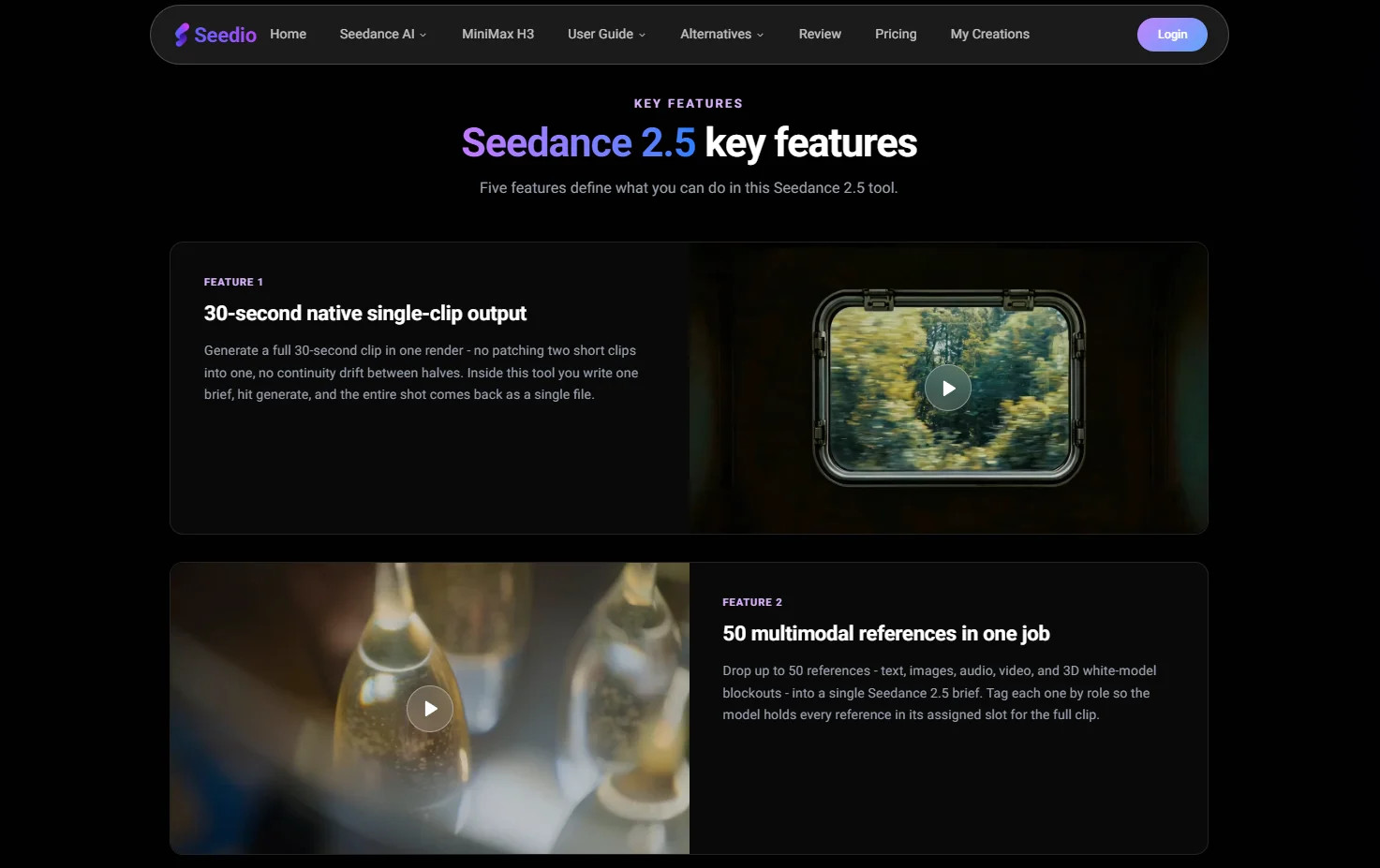Go to the Home page

pos(289,35)
